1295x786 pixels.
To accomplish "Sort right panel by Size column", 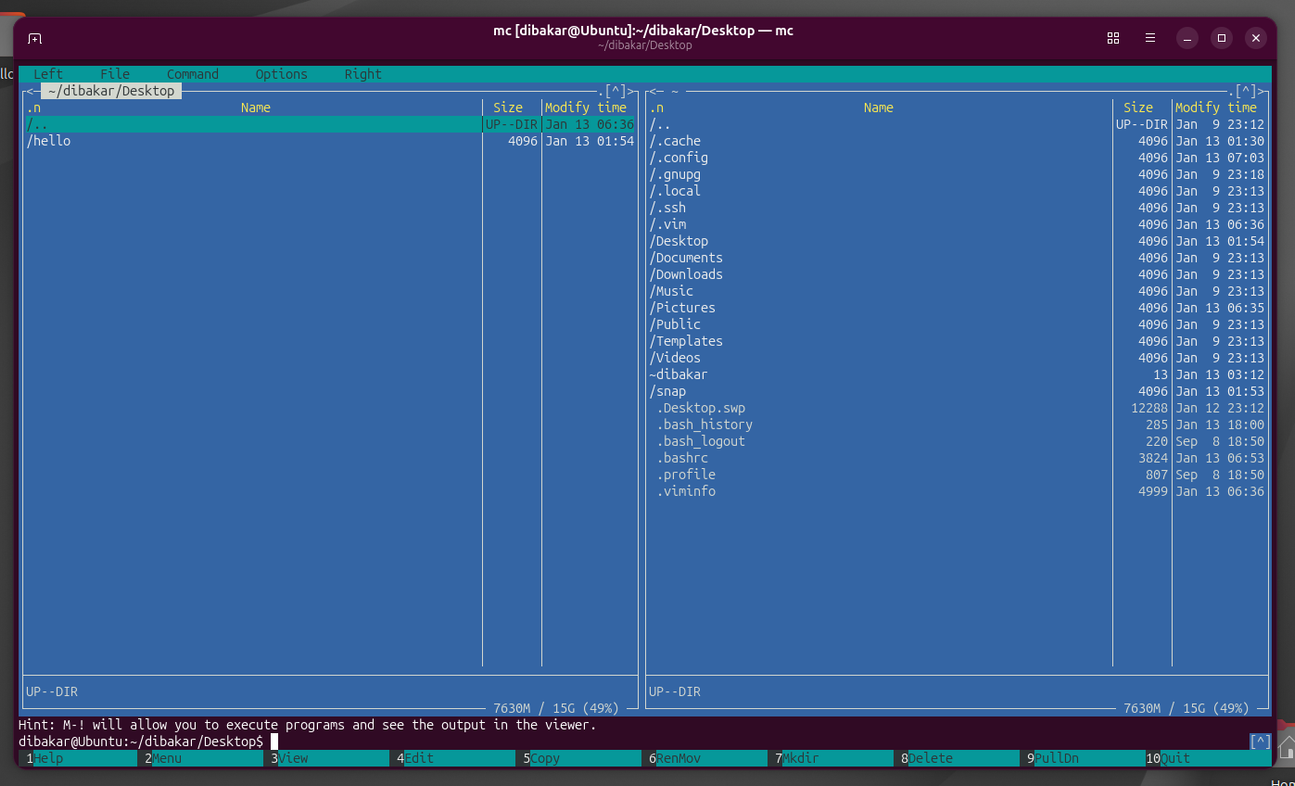I will [1138, 108].
